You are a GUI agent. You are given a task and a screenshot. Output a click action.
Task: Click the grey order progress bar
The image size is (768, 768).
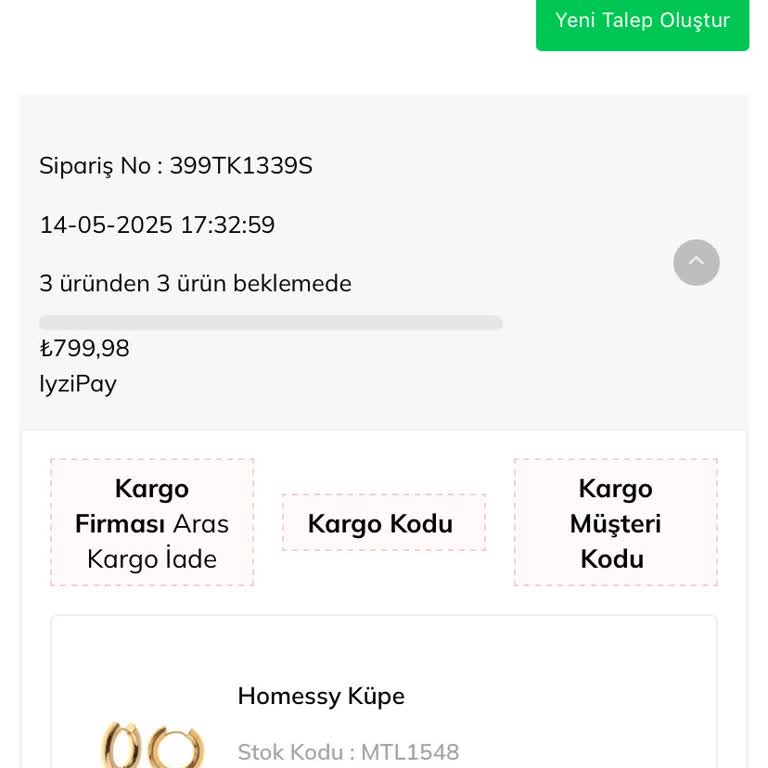[270, 323]
